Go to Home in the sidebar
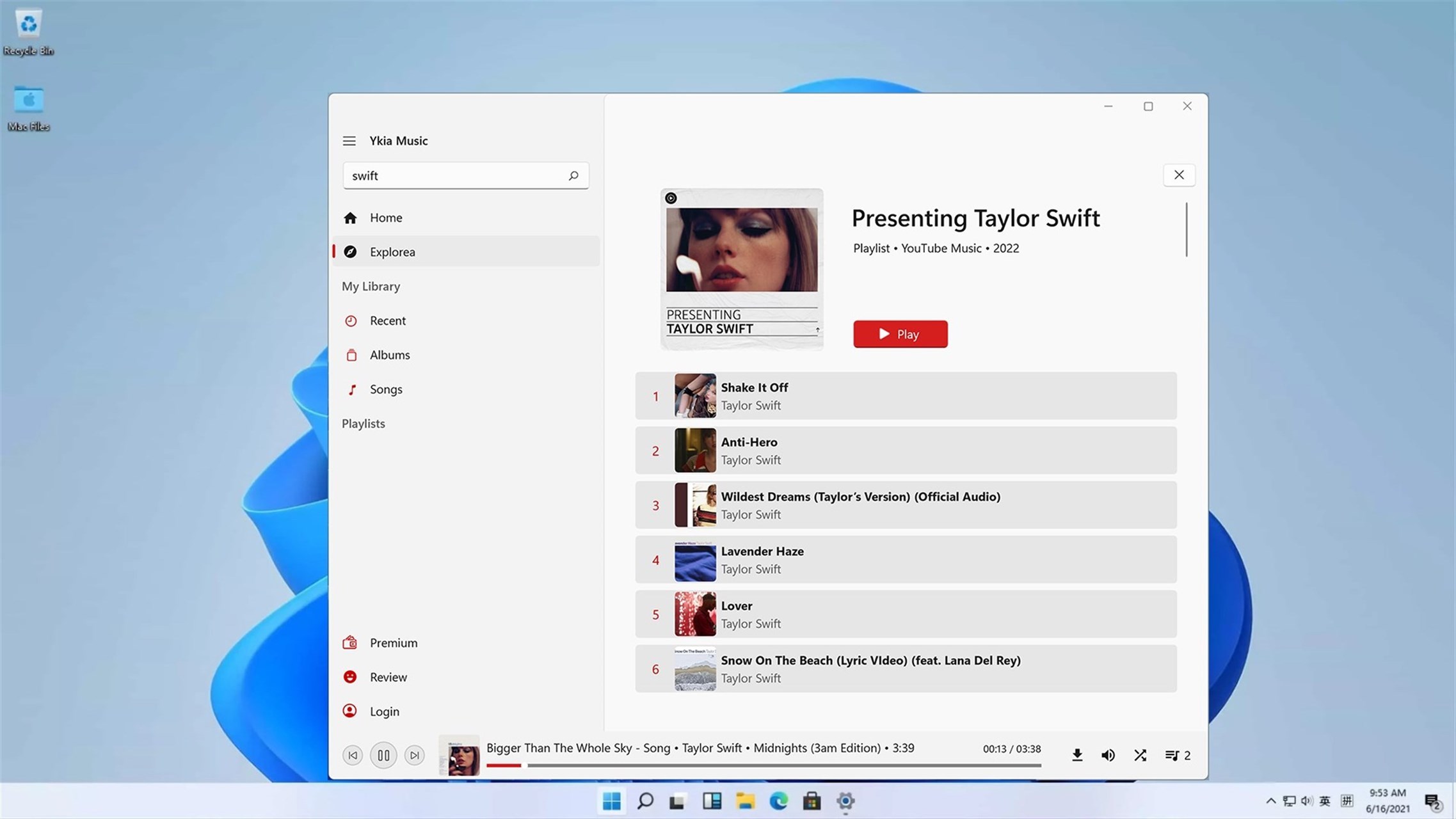1456x819 pixels. tap(386, 218)
